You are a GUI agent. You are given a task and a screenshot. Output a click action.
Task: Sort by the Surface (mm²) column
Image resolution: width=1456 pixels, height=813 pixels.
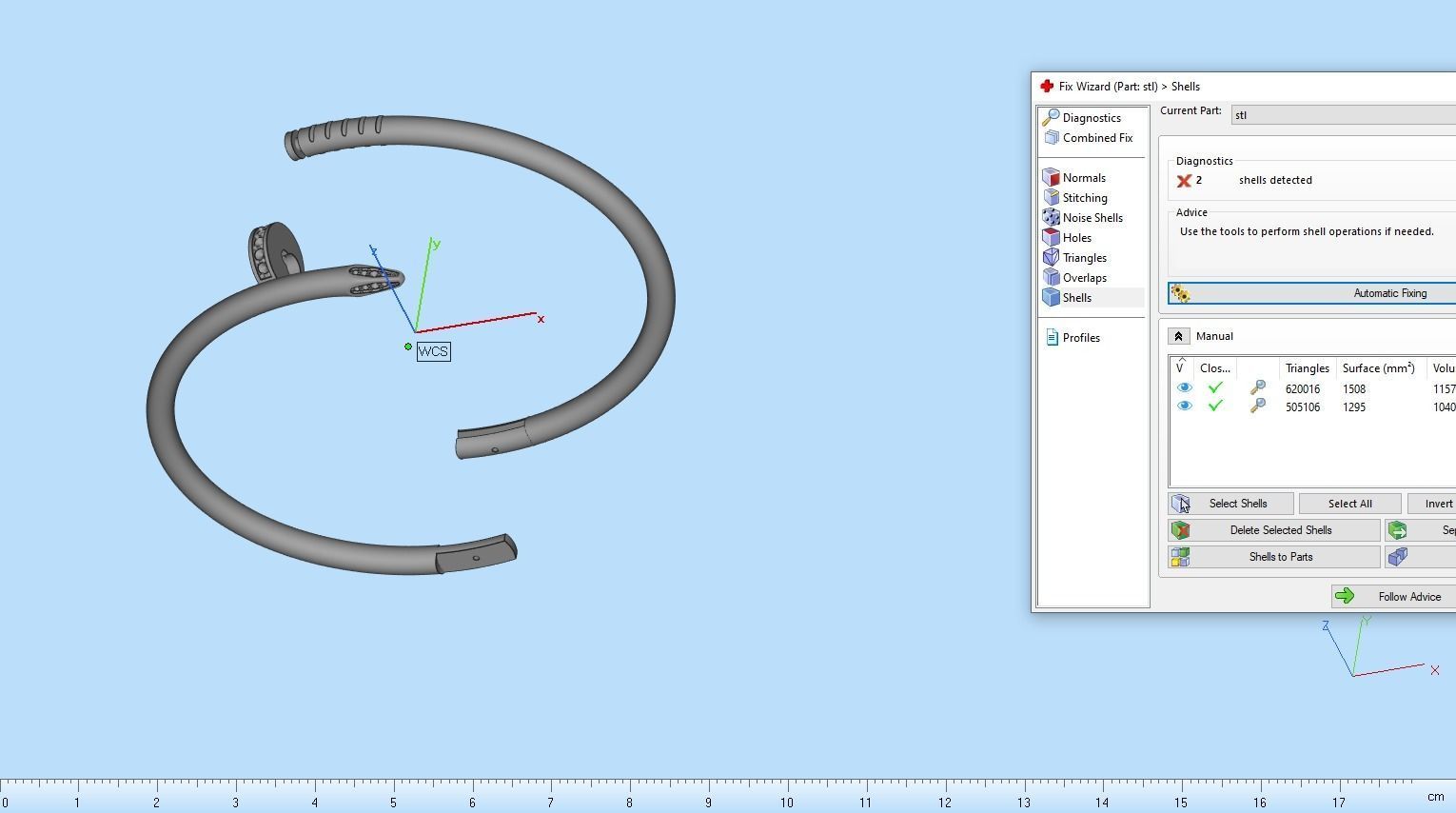[x=1378, y=368]
